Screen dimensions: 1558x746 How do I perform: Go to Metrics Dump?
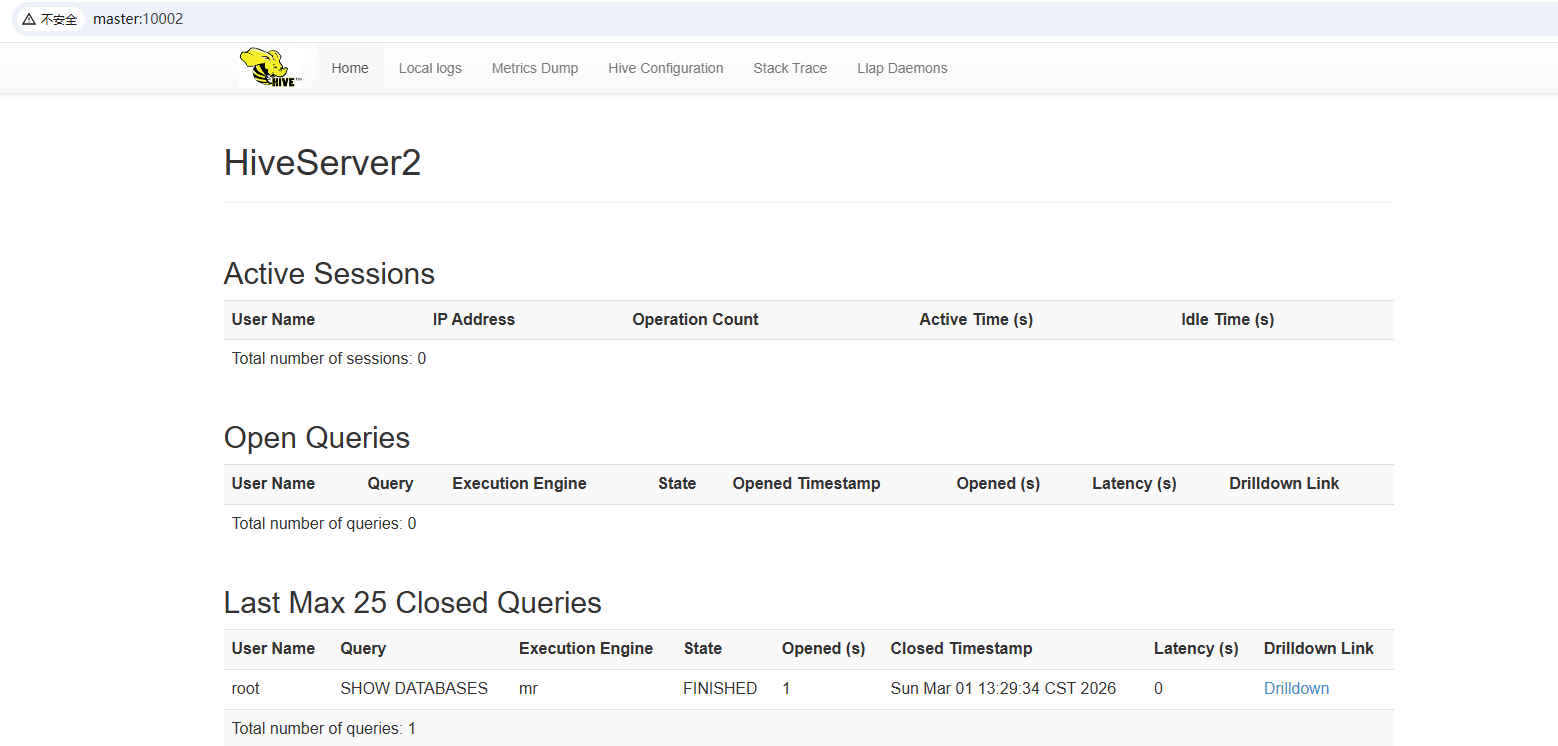tap(535, 68)
